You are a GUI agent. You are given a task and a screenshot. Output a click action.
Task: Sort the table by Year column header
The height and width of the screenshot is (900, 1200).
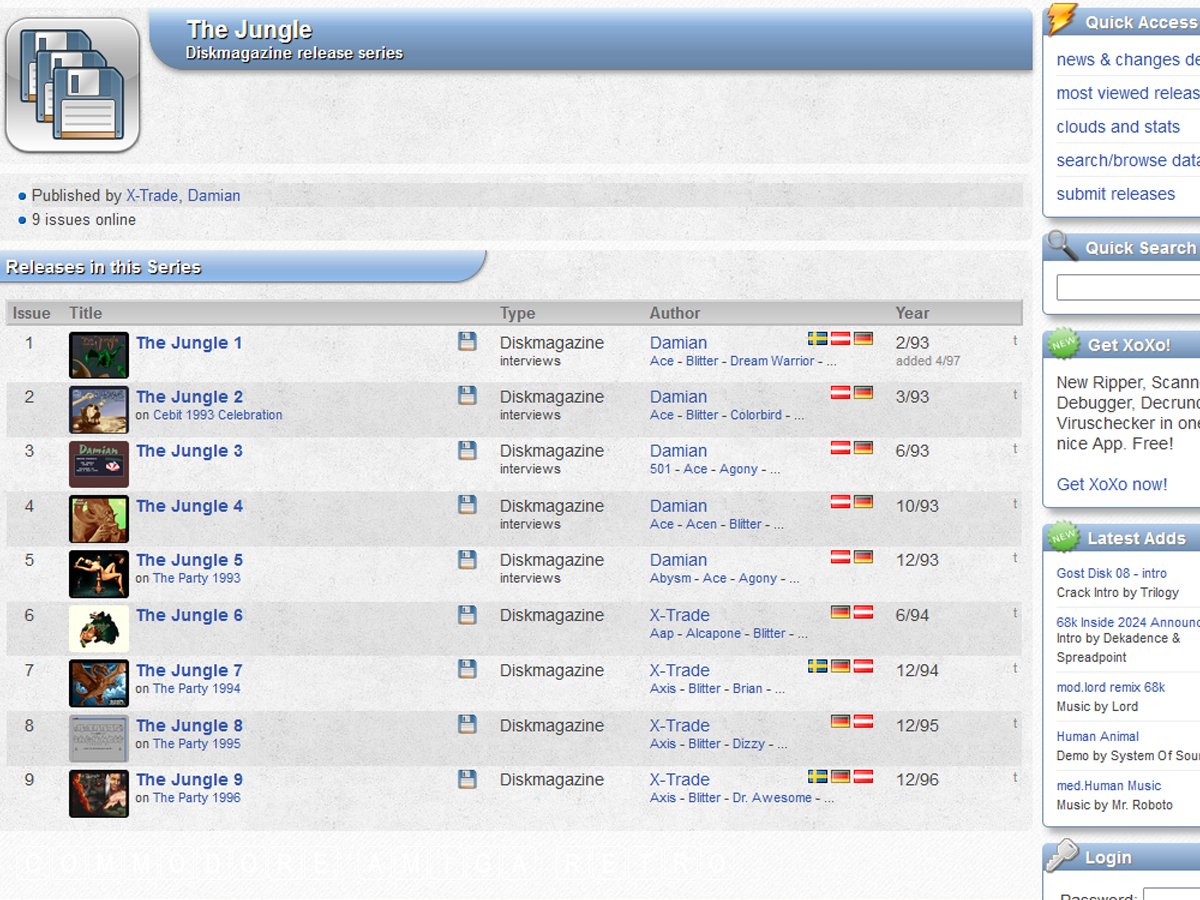(912, 313)
